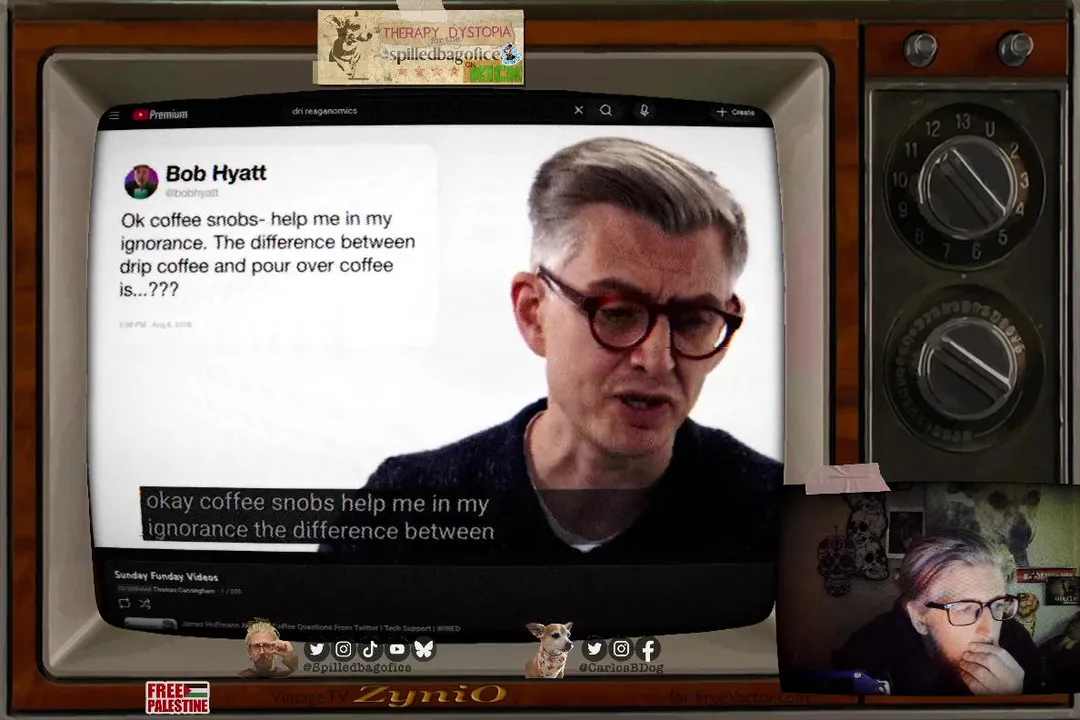Click the magnifying glass search icon

pyautogui.click(x=605, y=110)
